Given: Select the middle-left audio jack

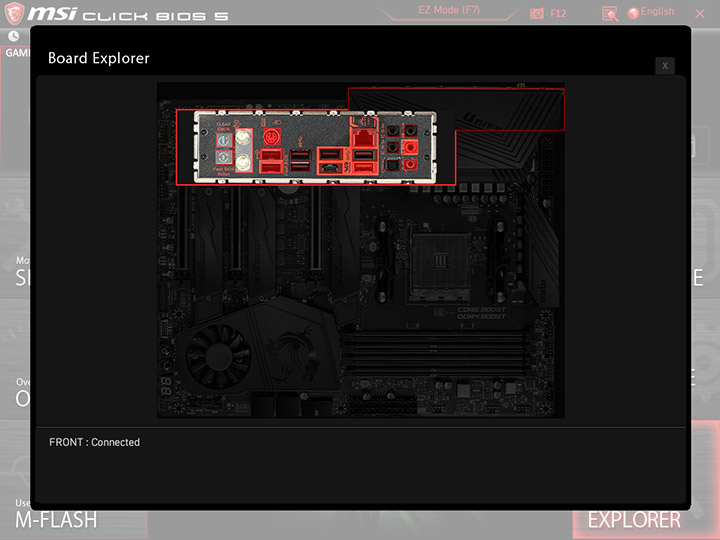Looking at the screenshot, I should click(x=393, y=147).
